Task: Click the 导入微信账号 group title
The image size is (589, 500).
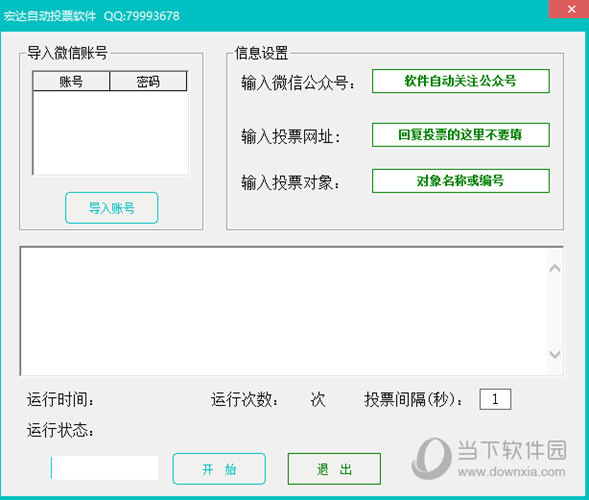Action: 68,53
